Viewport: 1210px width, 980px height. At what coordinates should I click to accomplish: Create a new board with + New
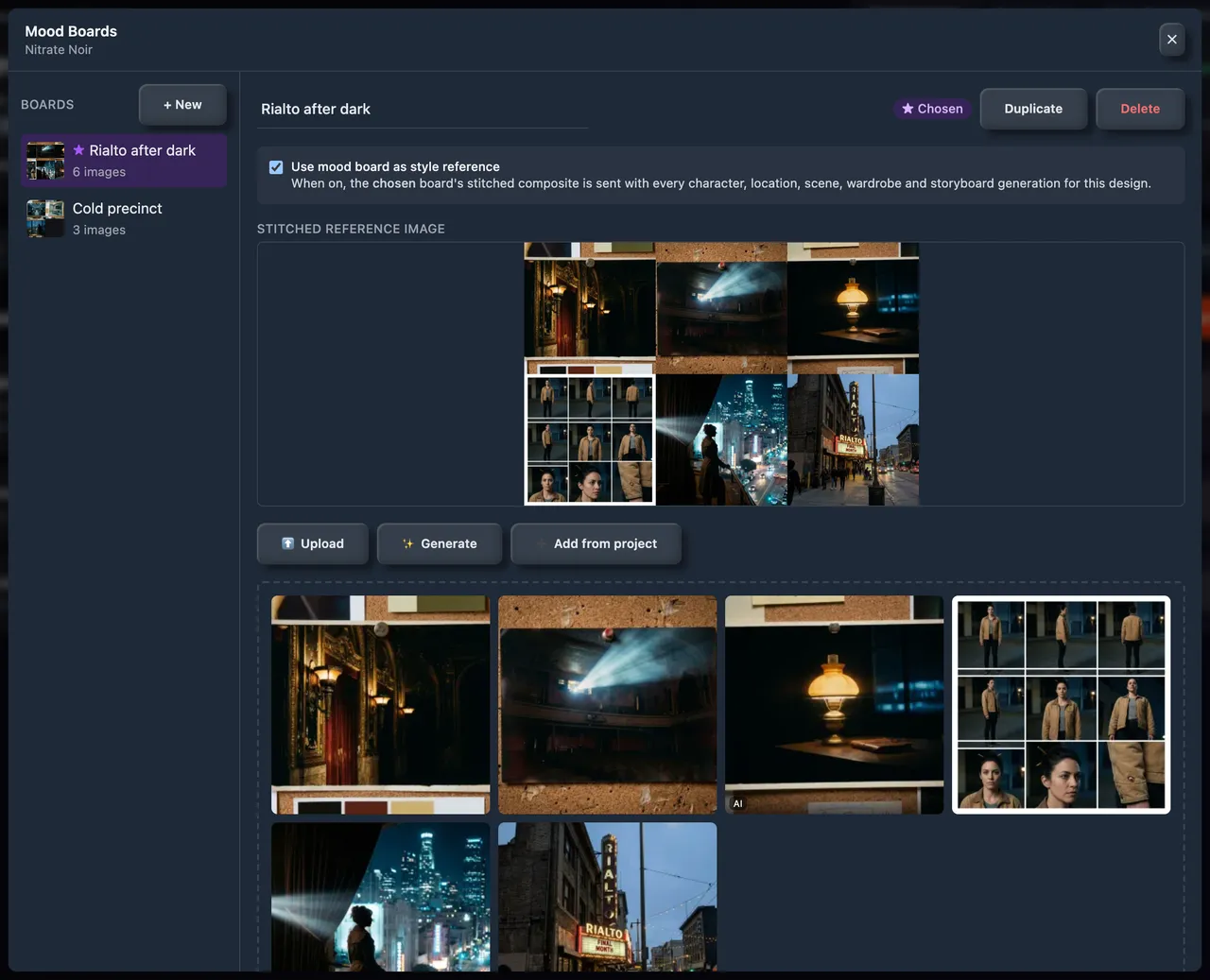coord(182,104)
